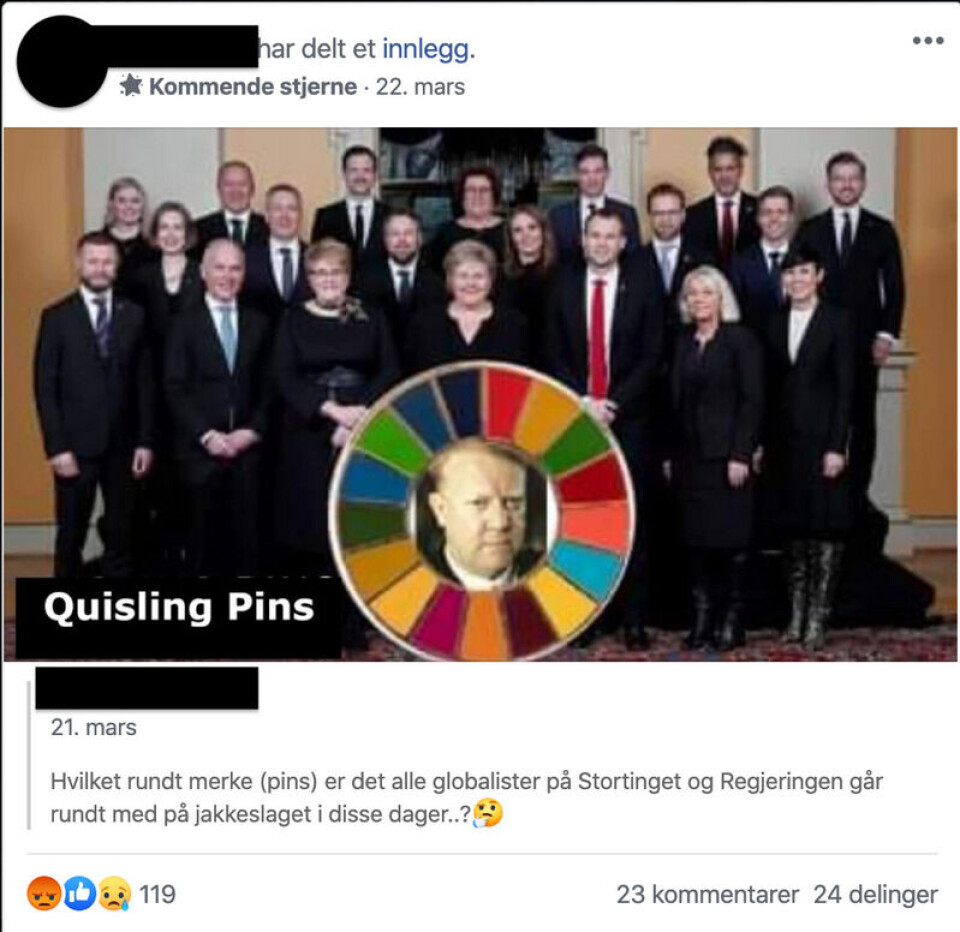Show who reacted via the 119 count
Screen dimensions: 960x932
(x=157, y=895)
